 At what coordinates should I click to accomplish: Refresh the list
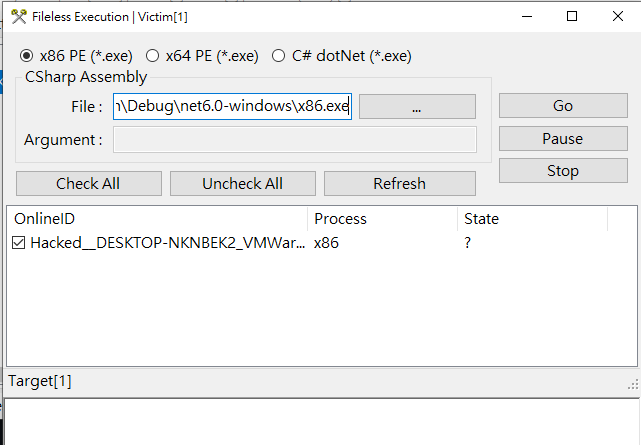(x=399, y=183)
